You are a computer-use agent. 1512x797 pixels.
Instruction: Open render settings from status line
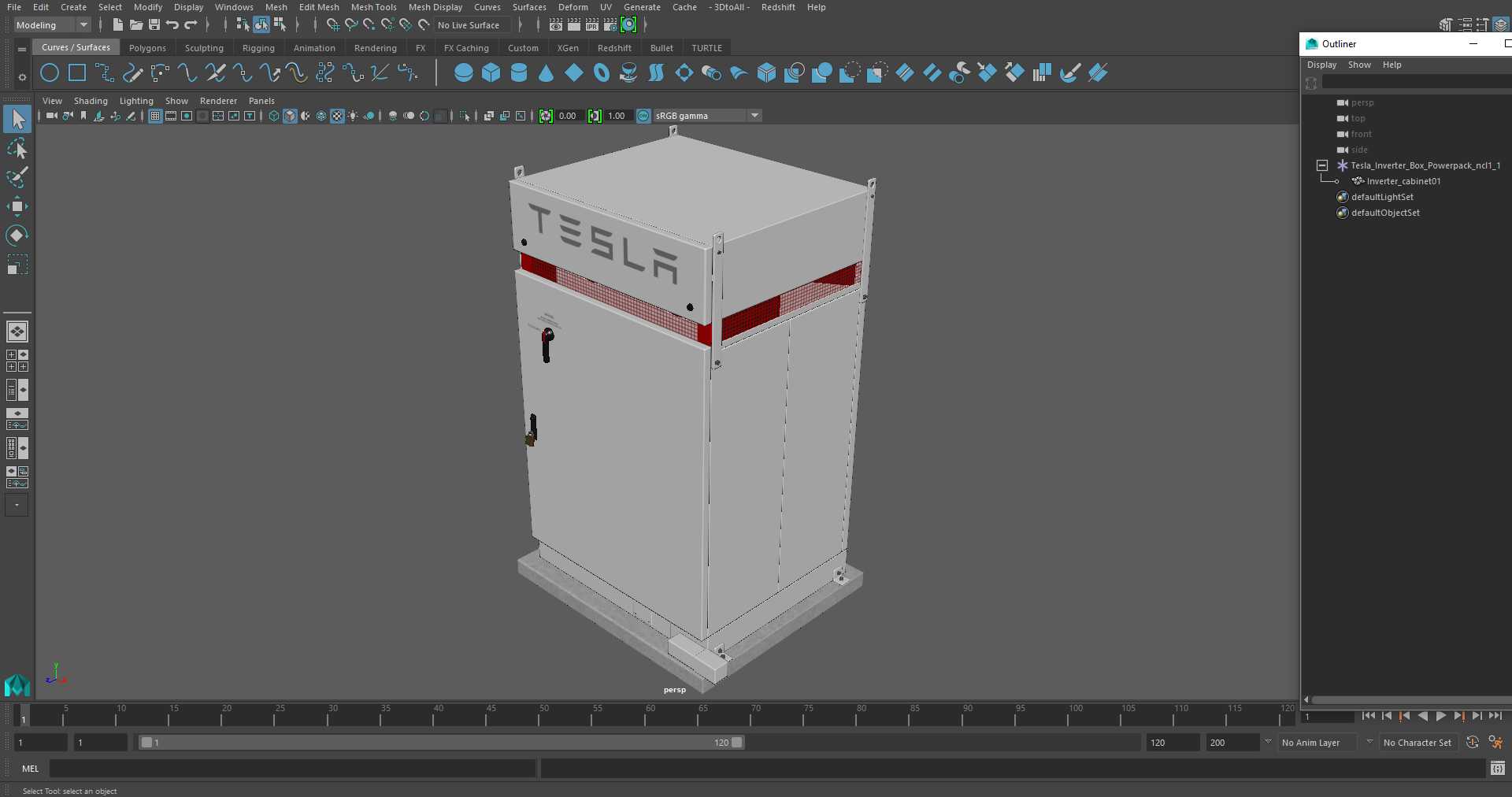pyautogui.click(x=610, y=25)
